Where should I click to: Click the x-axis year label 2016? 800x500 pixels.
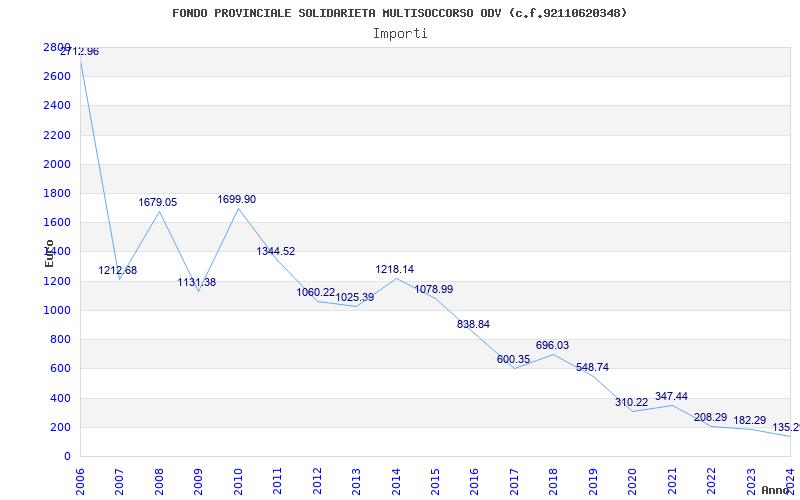pos(474,482)
